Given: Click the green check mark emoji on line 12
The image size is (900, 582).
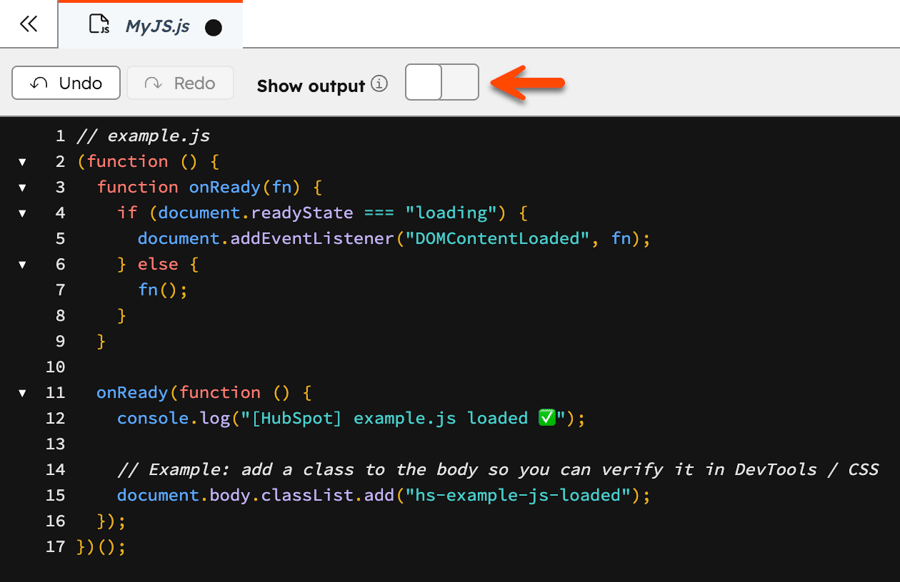Looking at the screenshot, I should pos(547,417).
